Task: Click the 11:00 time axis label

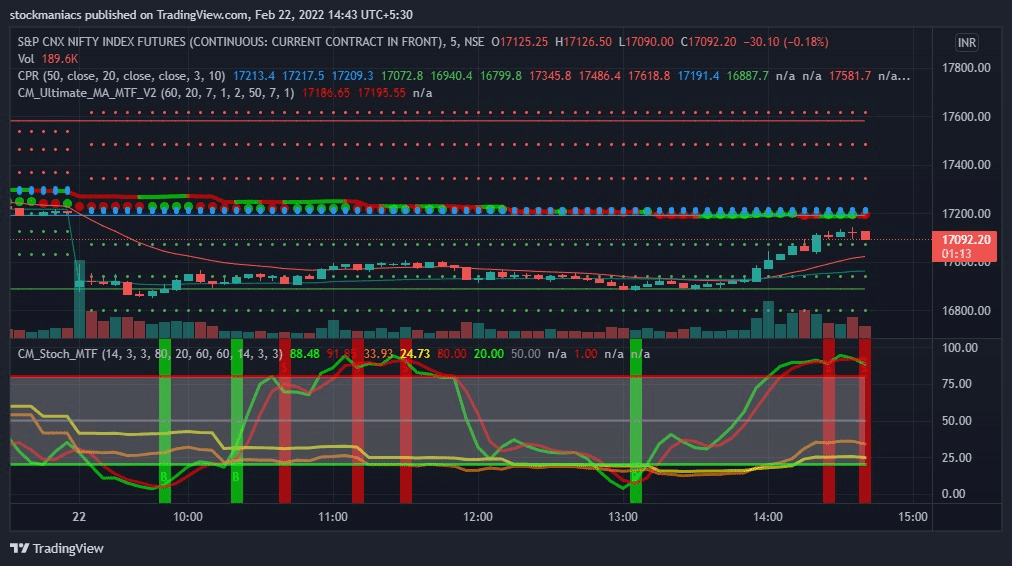Action: coord(332,517)
